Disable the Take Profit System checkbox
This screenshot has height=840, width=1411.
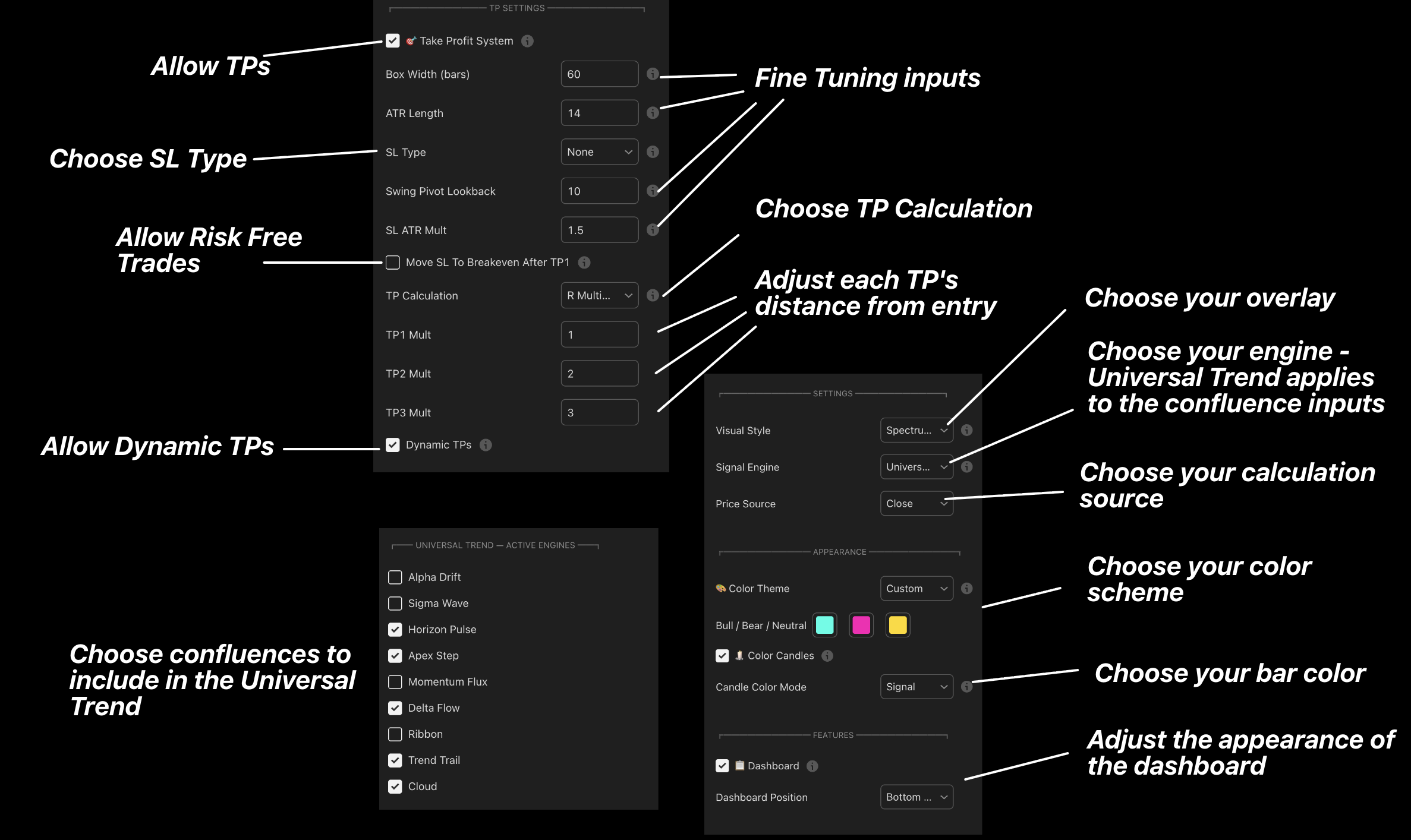(393, 40)
